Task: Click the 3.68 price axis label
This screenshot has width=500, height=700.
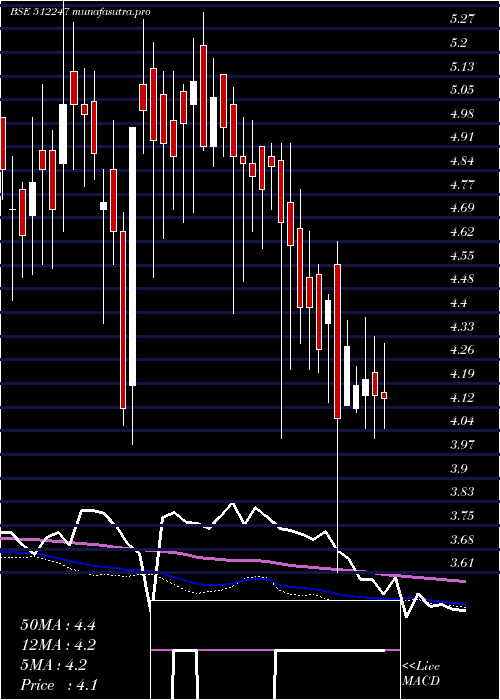Action: click(462, 540)
